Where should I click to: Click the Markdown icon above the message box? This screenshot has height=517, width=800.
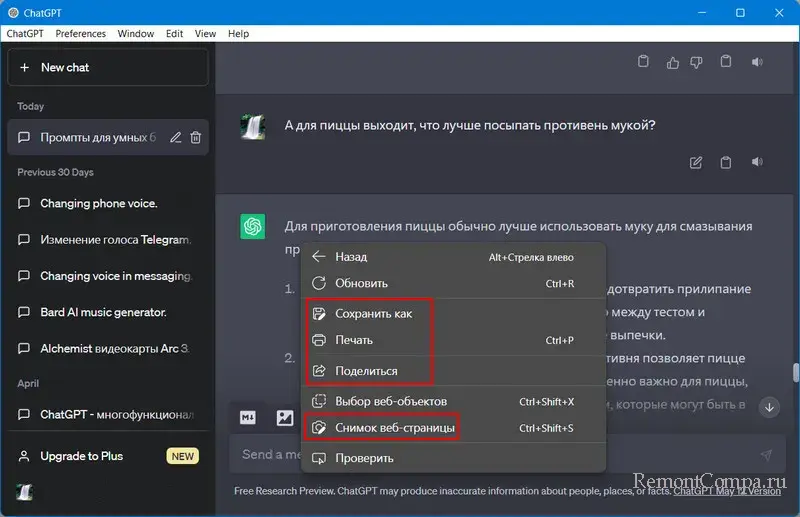coord(248,417)
